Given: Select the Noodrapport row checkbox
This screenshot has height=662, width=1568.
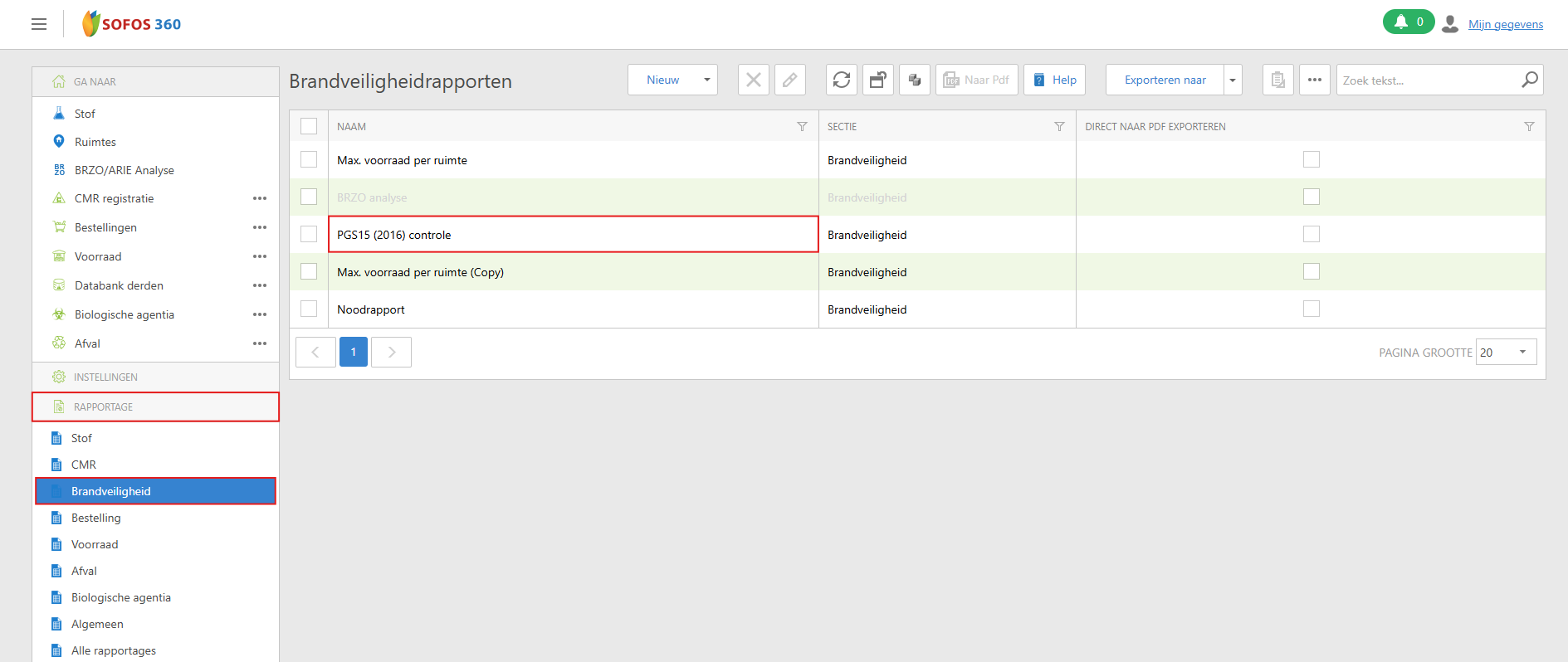Looking at the screenshot, I should [x=309, y=309].
